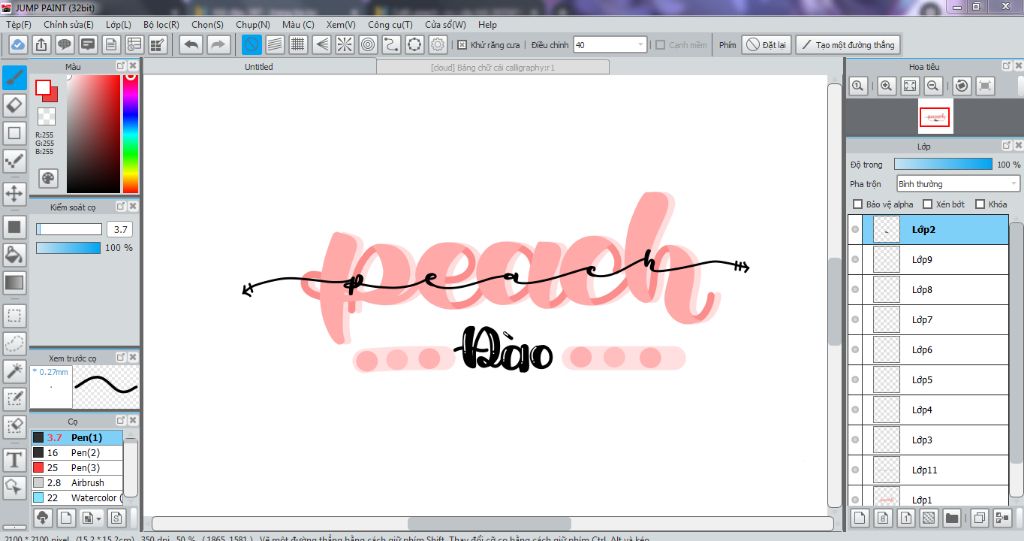Select the Pen(3) brush
This screenshot has height=541, width=1024.
coord(77,468)
